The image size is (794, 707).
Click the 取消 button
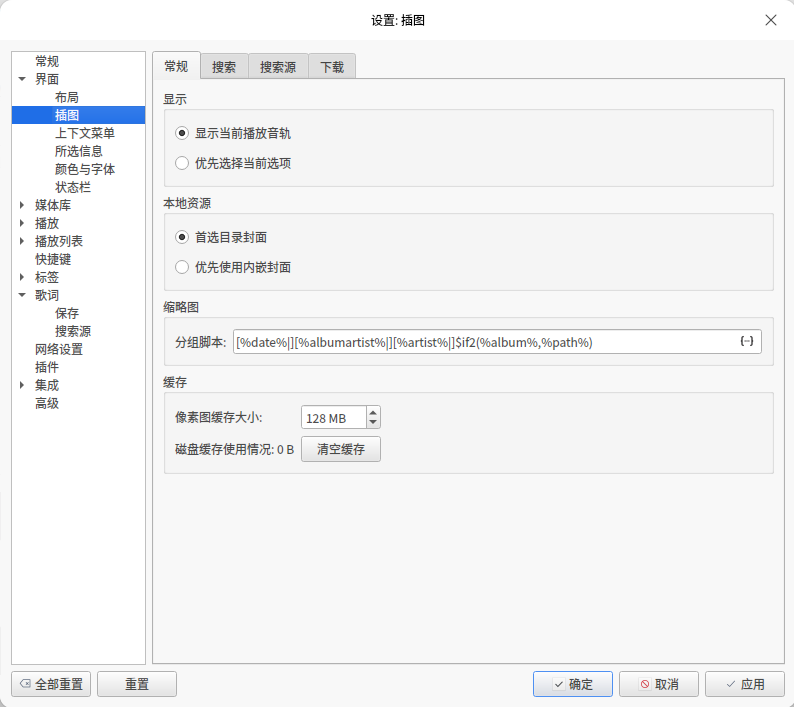[659, 684]
